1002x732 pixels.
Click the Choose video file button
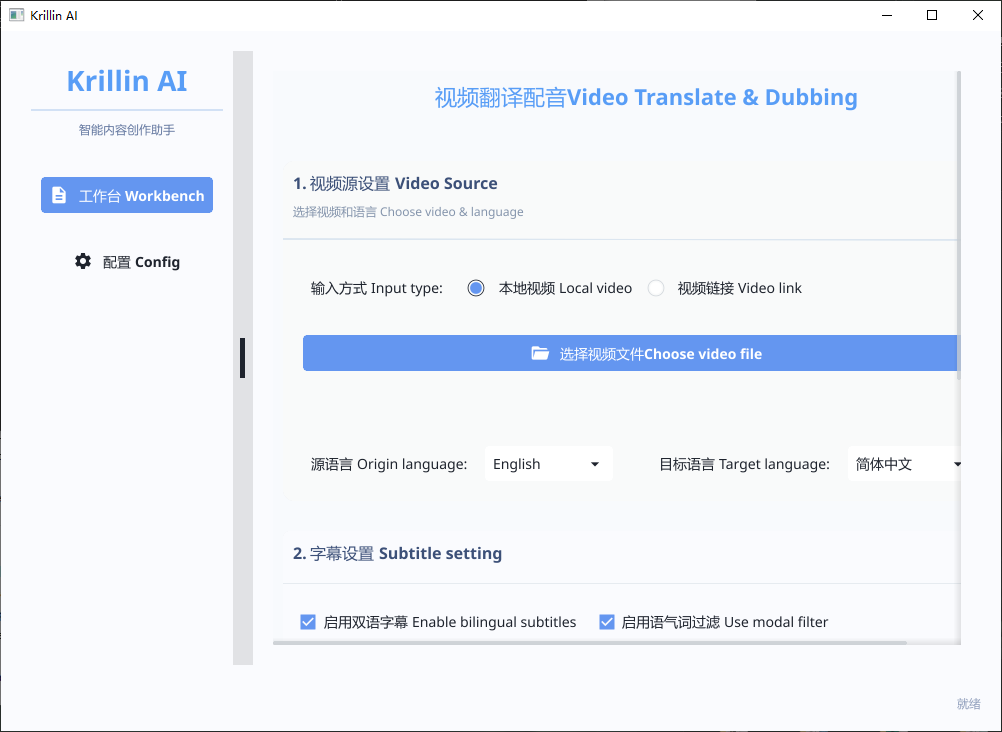click(x=630, y=352)
